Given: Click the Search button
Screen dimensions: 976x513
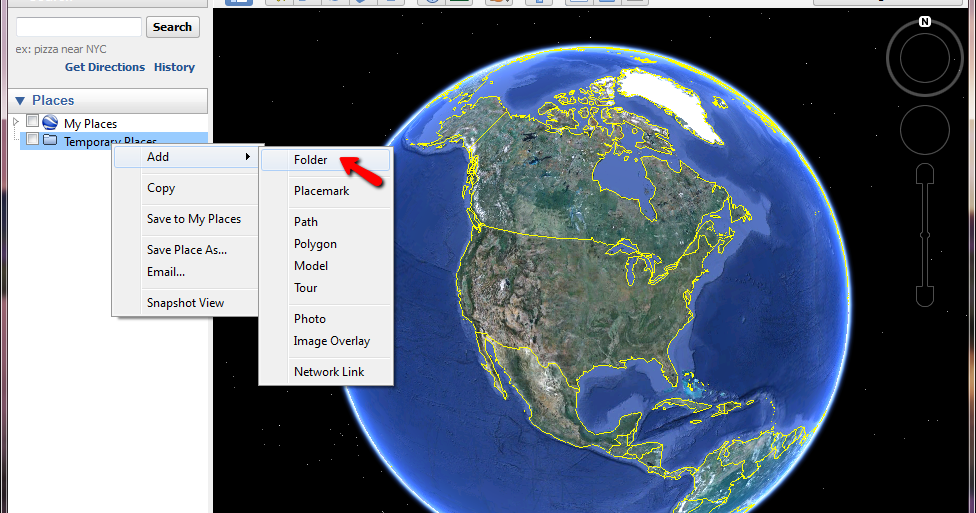Looking at the screenshot, I should click(x=172, y=27).
